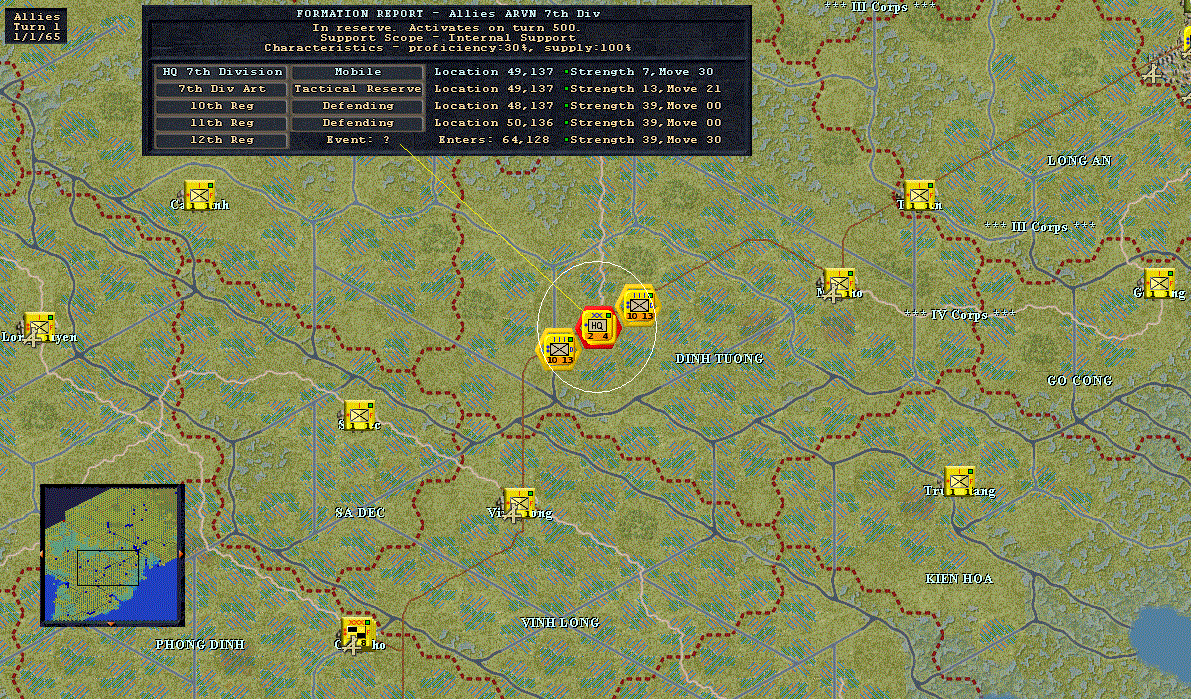1191x699 pixels.
Task: Click the DINH TUONG province label
Action: [x=719, y=359]
